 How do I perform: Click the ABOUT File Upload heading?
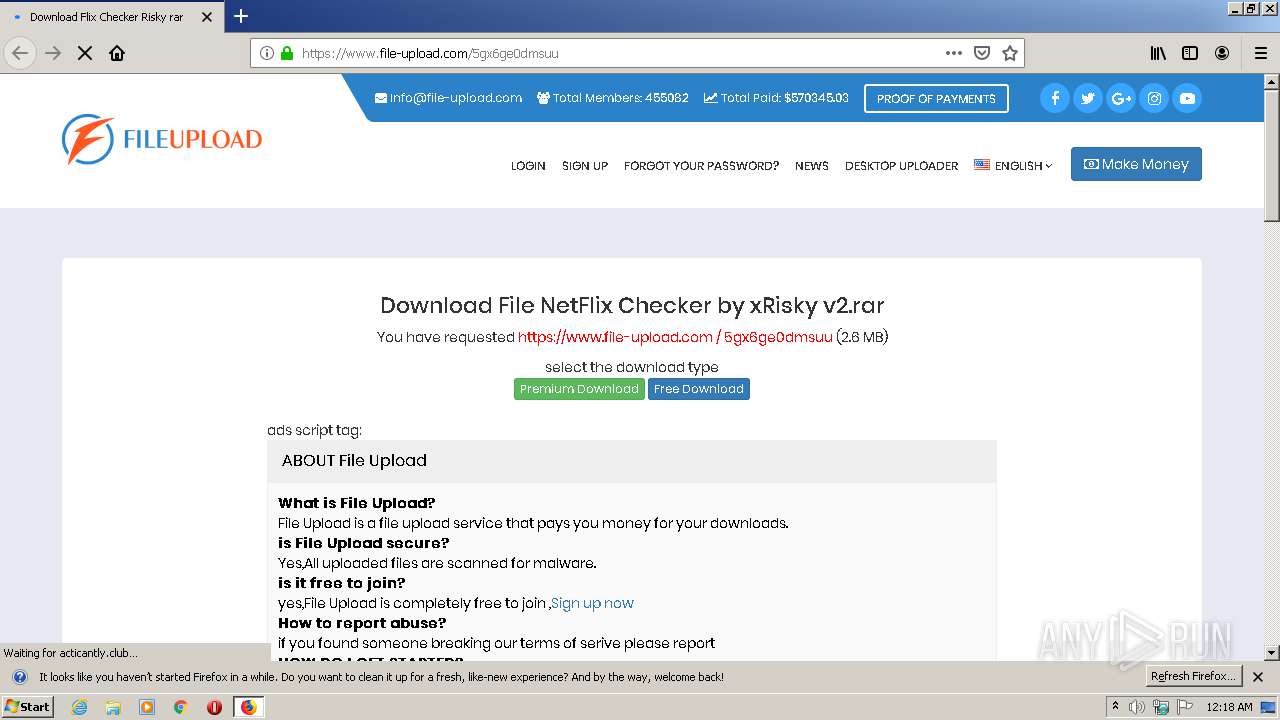tap(354, 461)
